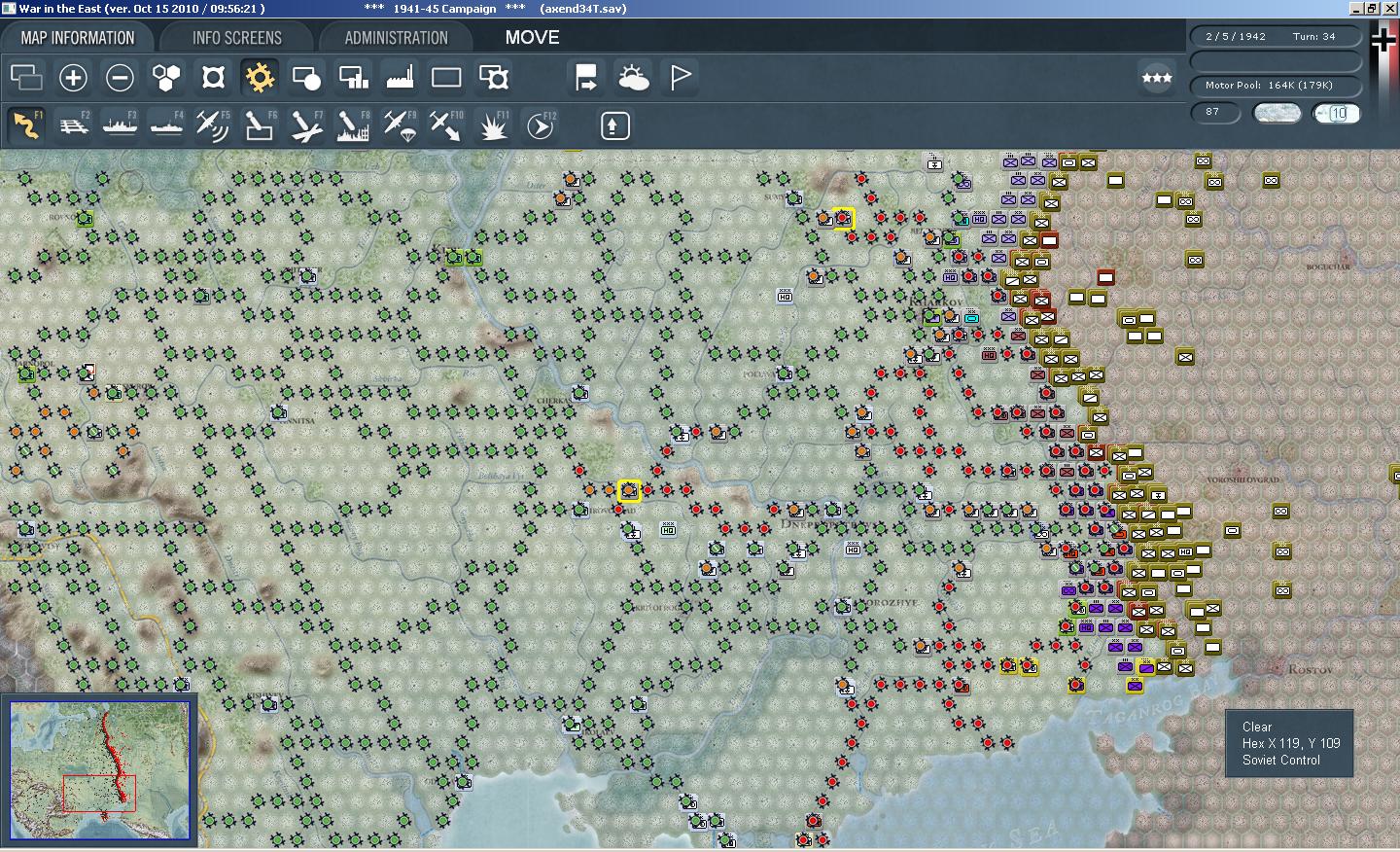1400x852 pixels.
Task: Click the F12 End Turn icon
Action: [540, 125]
